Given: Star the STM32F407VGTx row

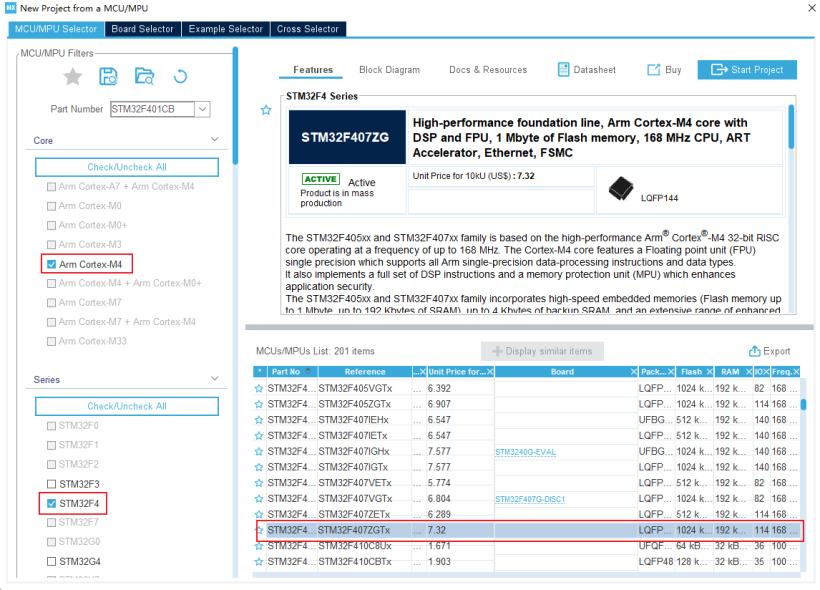Looking at the screenshot, I should pyautogui.click(x=259, y=498).
